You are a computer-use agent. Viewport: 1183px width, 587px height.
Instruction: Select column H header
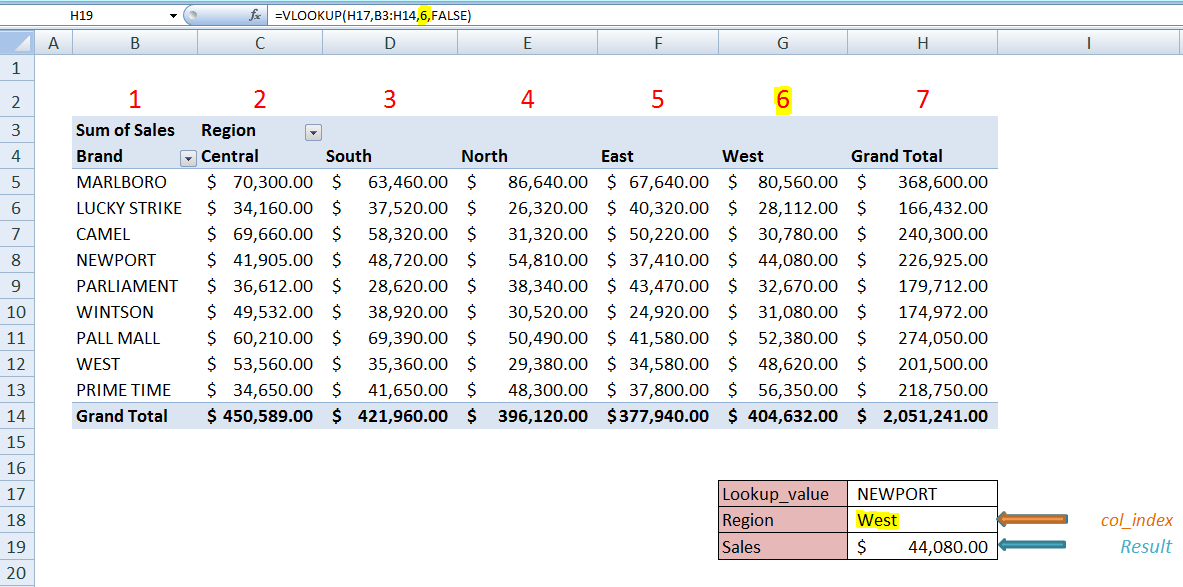tap(923, 44)
